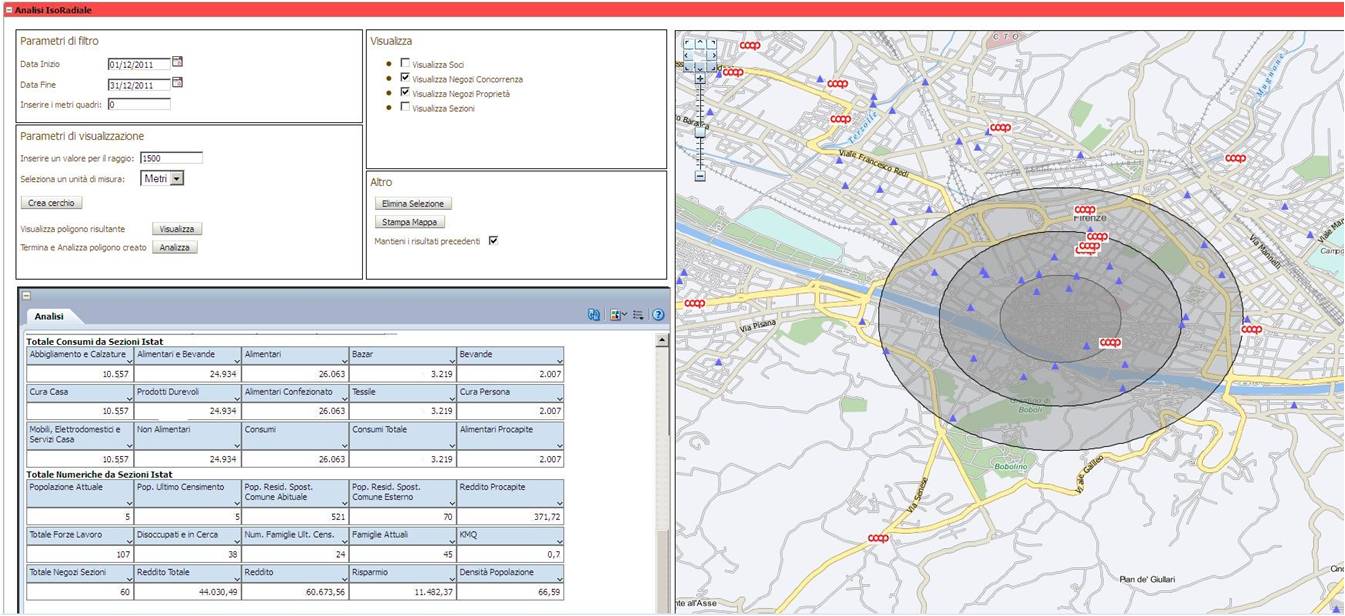
Task: Pan the map up with arrow control
Action: click(699, 43)
